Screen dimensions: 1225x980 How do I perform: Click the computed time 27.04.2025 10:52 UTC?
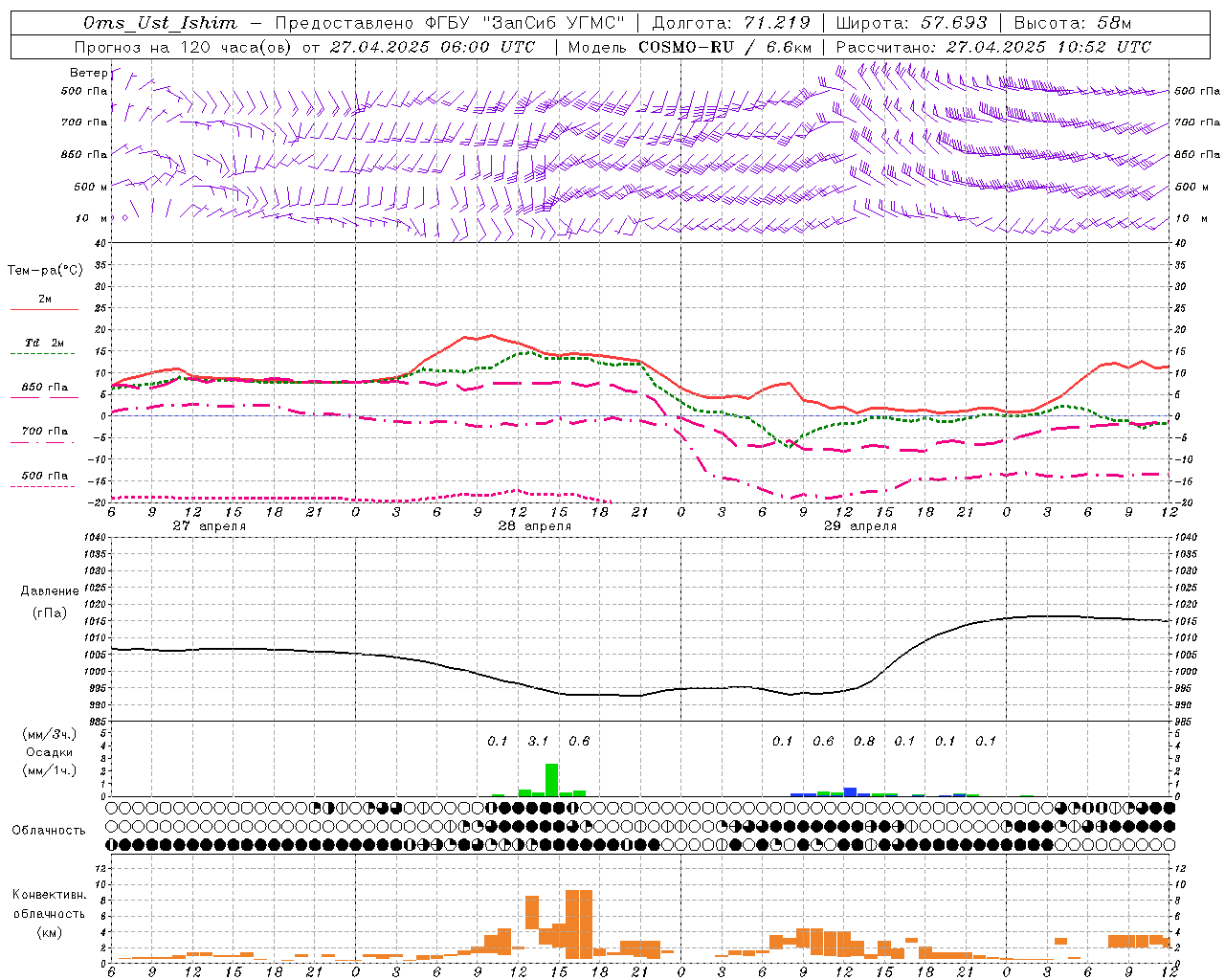click(1049, 47)
